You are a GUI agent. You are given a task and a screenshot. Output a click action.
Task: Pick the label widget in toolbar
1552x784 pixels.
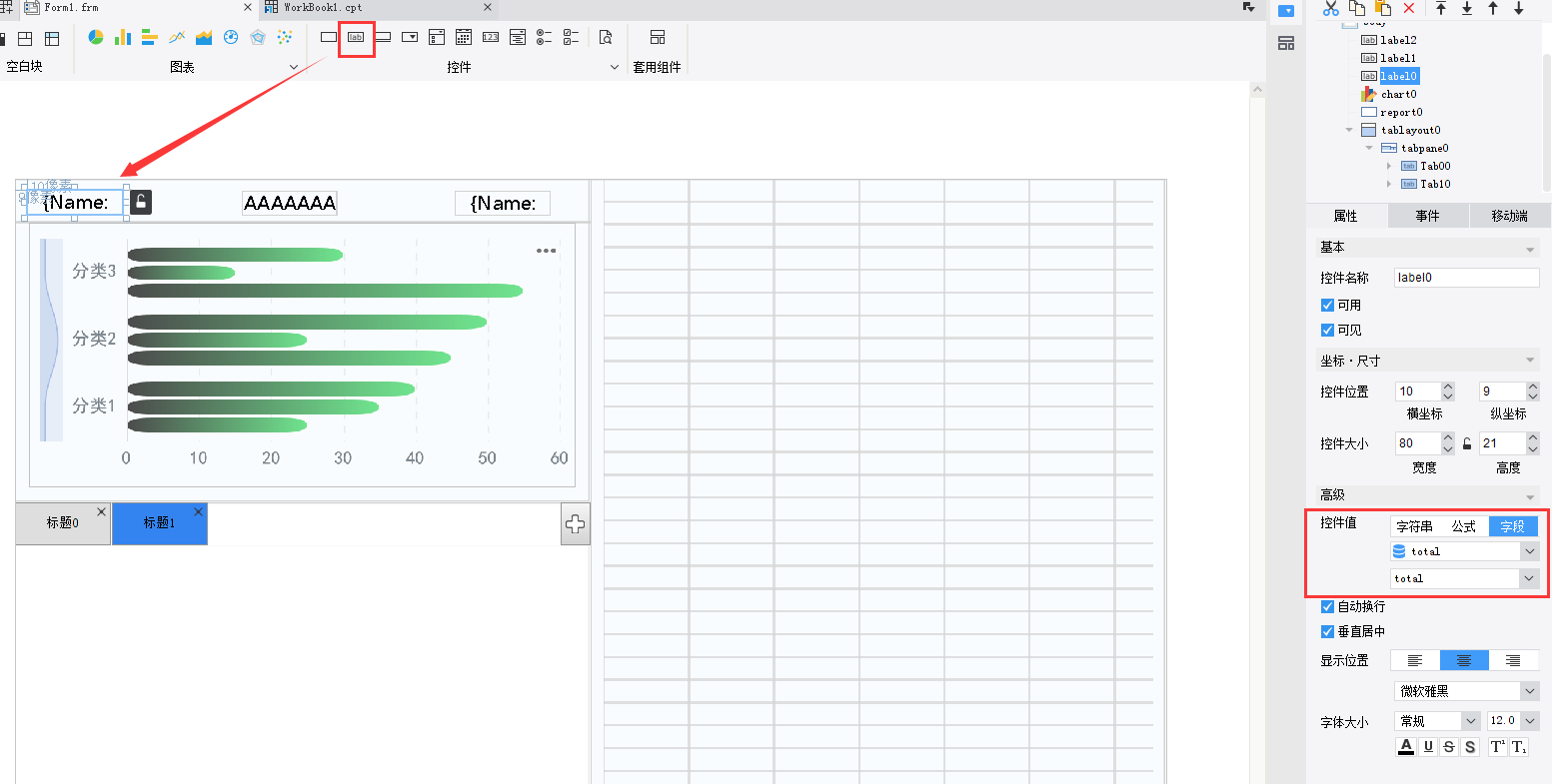coord(356,38)
